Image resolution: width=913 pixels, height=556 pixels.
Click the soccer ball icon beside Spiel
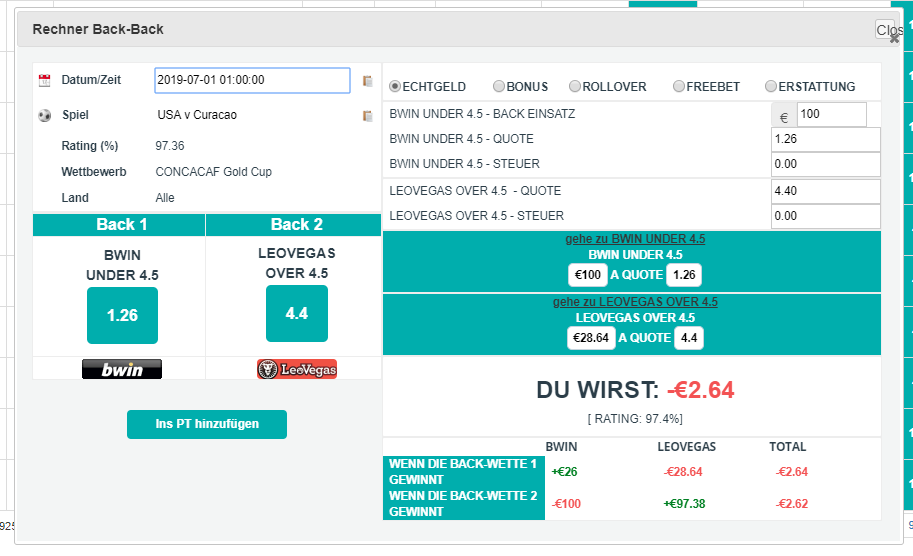[44, 115]
